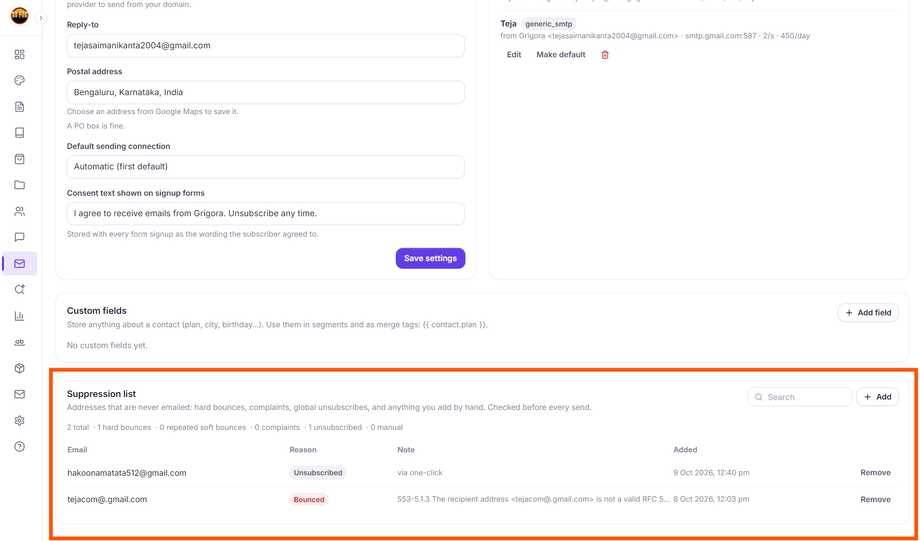Open the settings gear icon in sidebar
Screen dimensions: 920x541
(x=19, y=420)
